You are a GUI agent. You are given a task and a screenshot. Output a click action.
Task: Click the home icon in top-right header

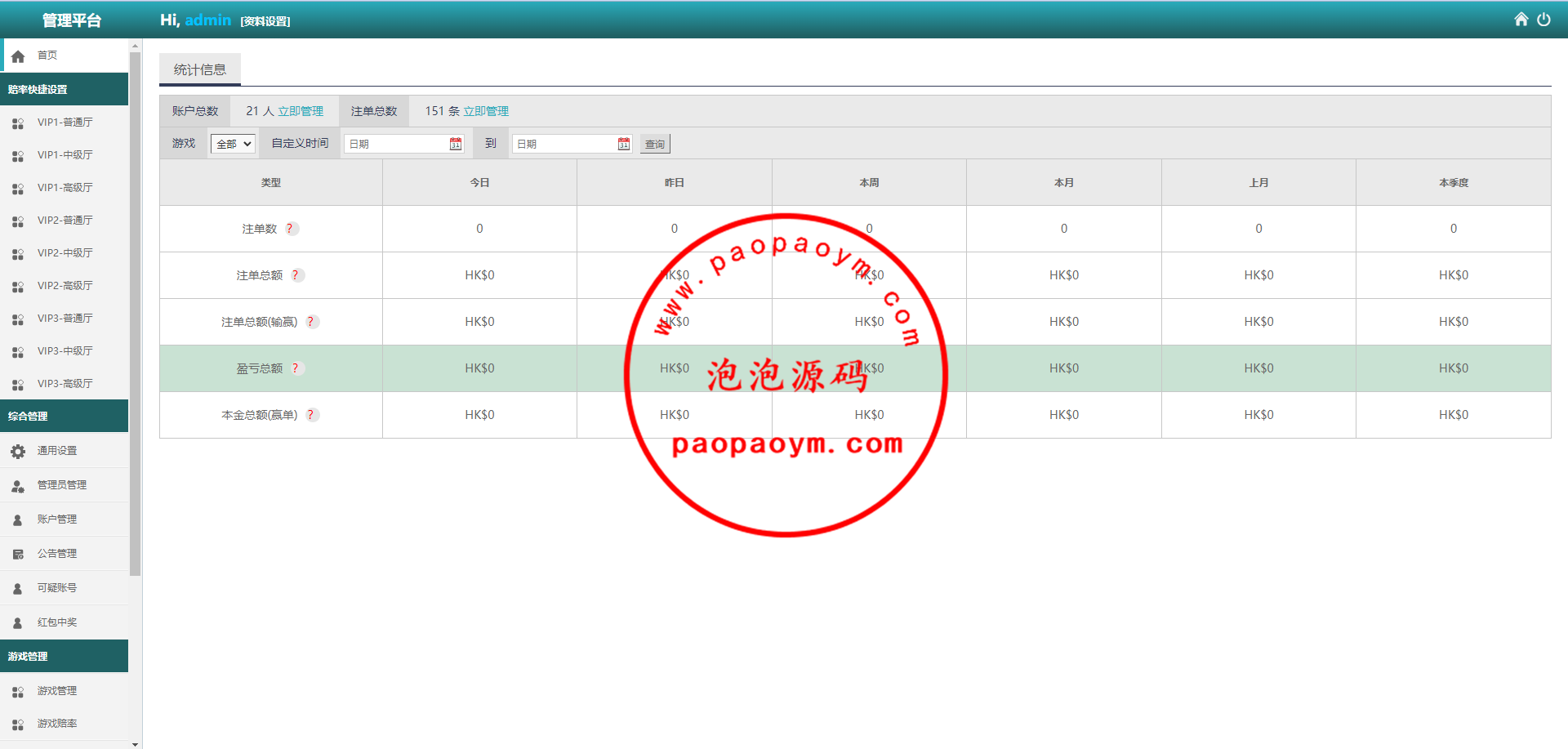tap(1521, 19)
